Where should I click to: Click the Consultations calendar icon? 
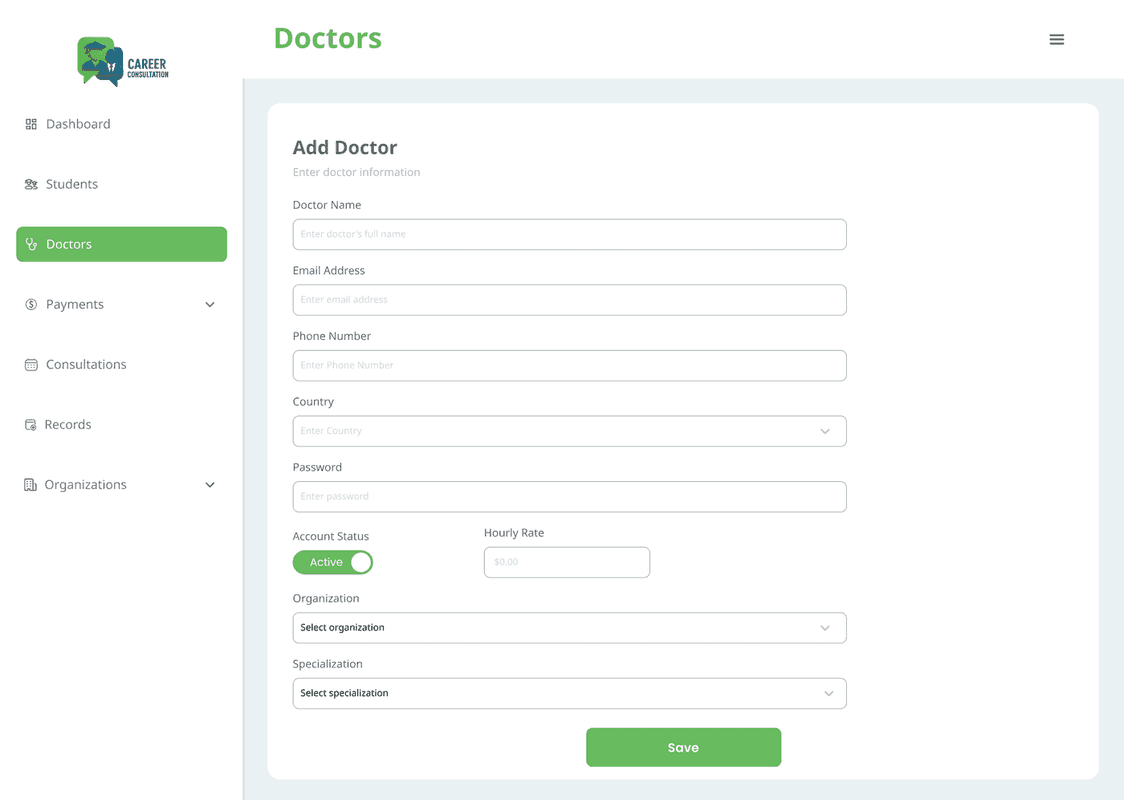pyautogui.click(x=31, y=365)
